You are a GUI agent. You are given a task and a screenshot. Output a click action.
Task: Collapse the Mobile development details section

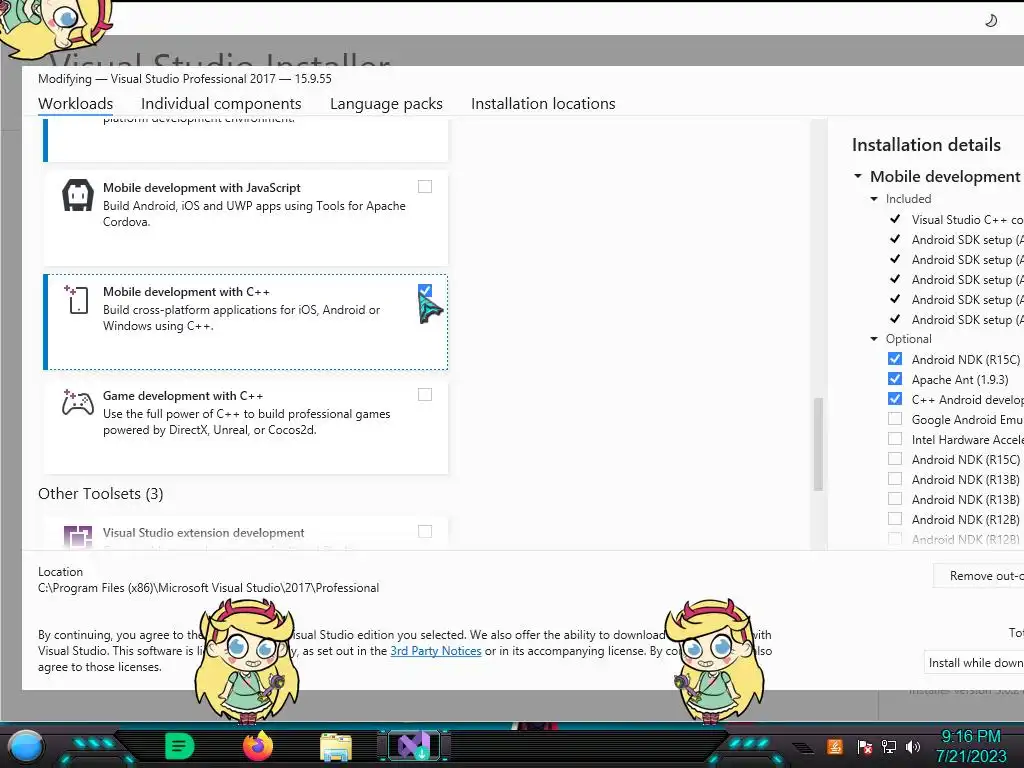click(x=858, y=176)
